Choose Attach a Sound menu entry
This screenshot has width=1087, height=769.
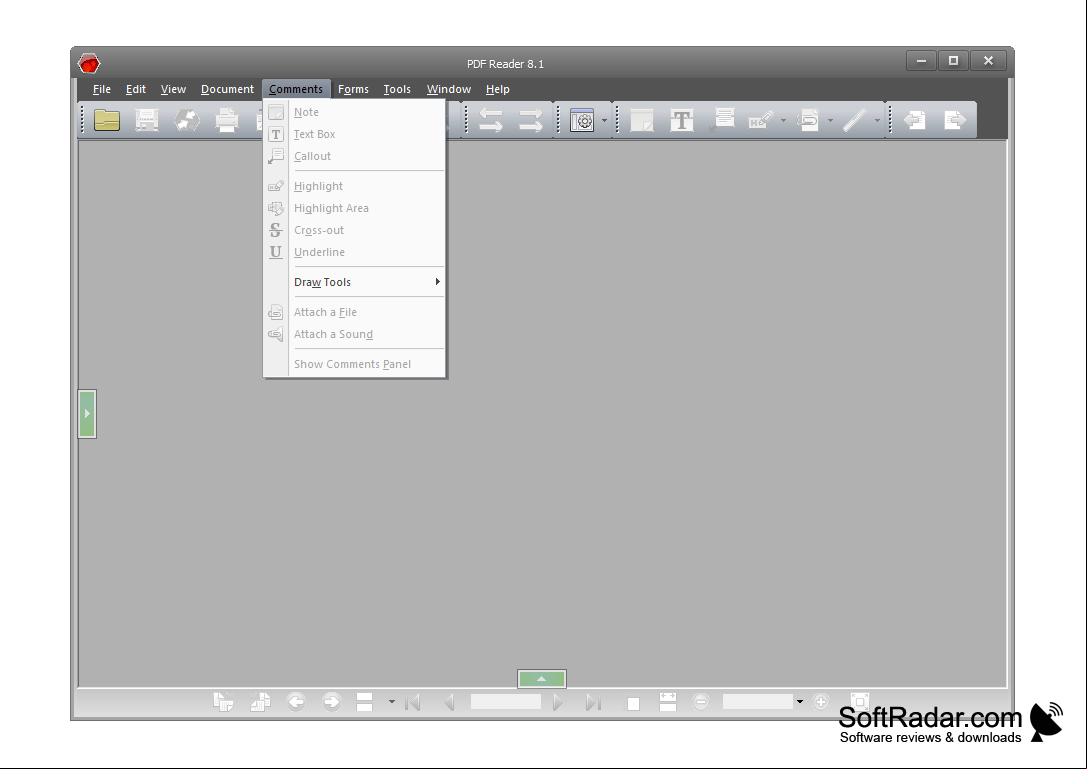point(354,334)
